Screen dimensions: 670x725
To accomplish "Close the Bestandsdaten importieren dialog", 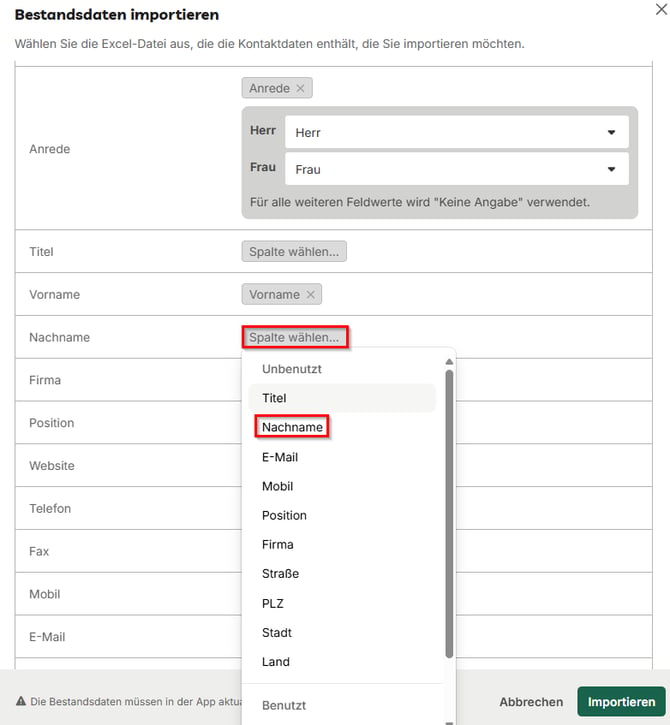I will (x=661, y=9).
